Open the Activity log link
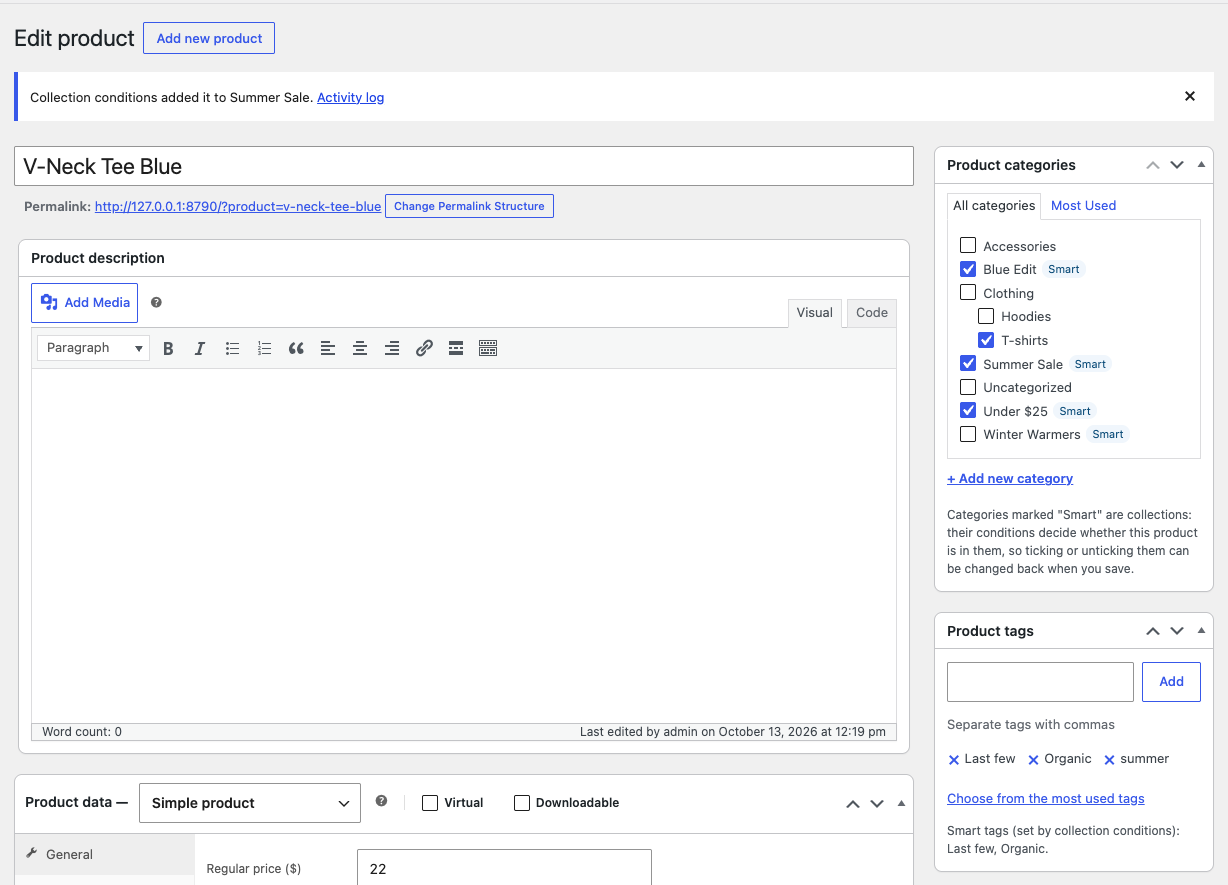This screenshot has height=885, width=1228. 351,97
